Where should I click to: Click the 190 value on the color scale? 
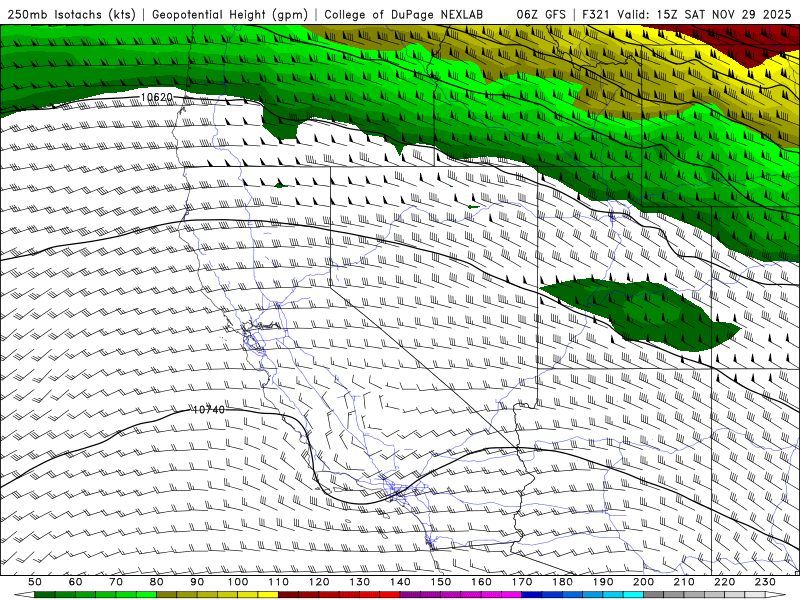[x=603, y=582]
